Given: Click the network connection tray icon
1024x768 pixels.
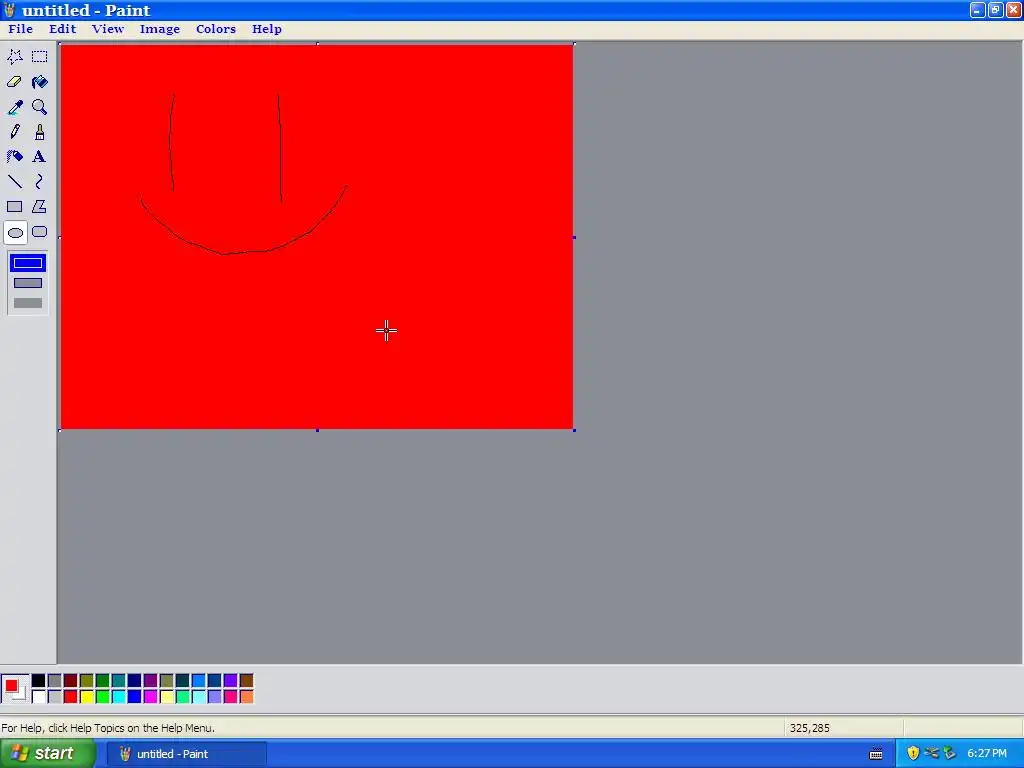Looking at the screenshot, I should [x=931, y=753].
